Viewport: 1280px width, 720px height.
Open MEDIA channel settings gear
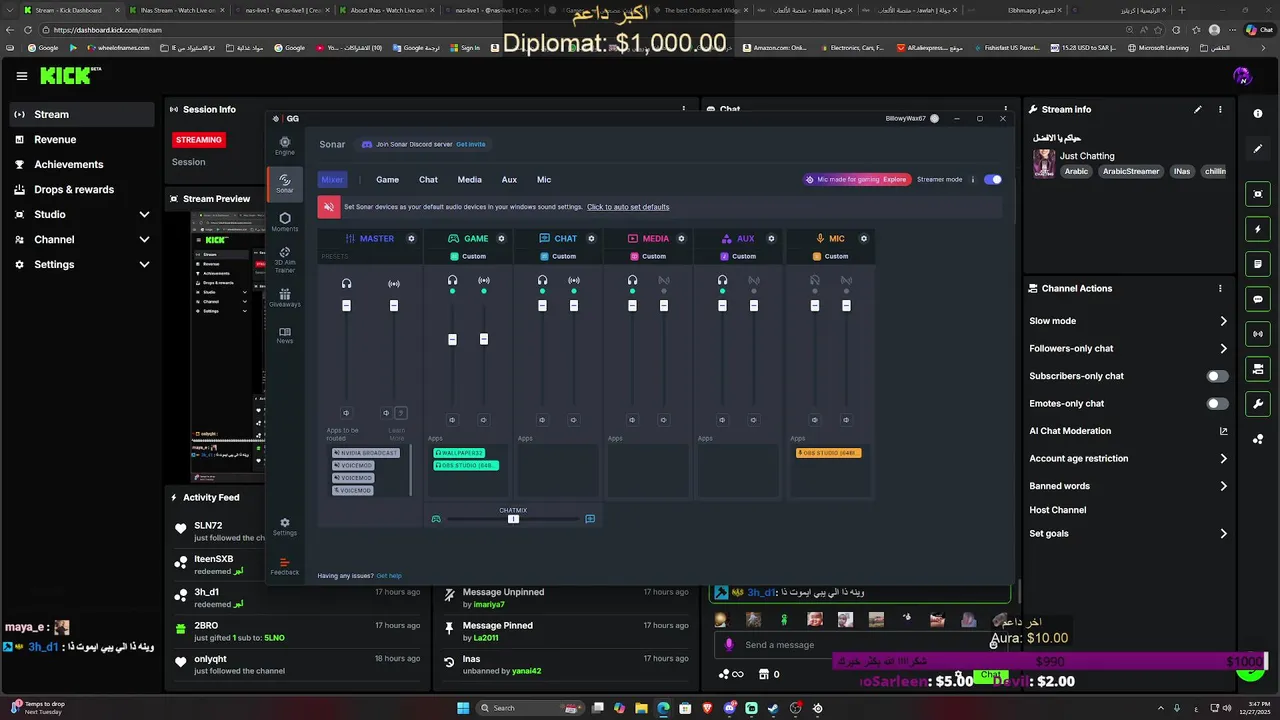tap(681, 239)
